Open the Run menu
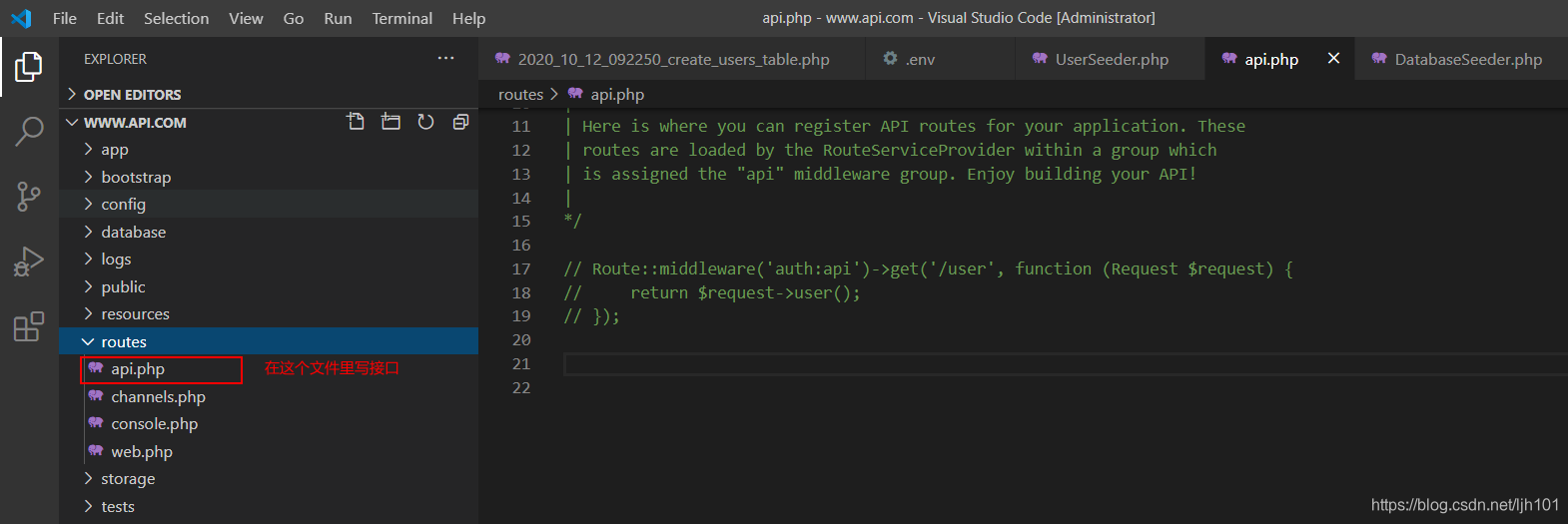Viewport: 1568px width, 524px height. tap(338, 18)
